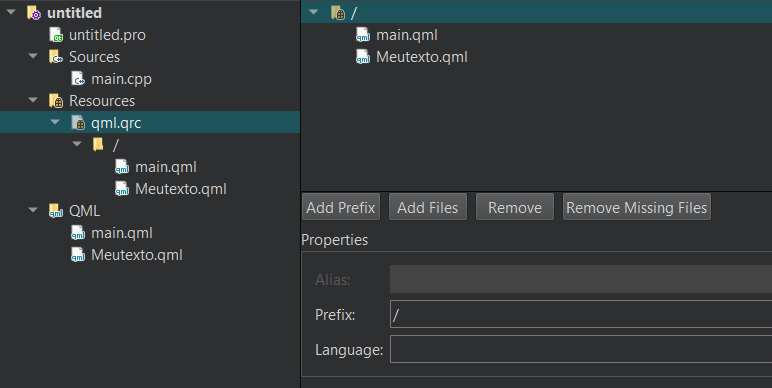Click the Add Prefix button
The width and height of the screenshot is (772, 388).
341,207
